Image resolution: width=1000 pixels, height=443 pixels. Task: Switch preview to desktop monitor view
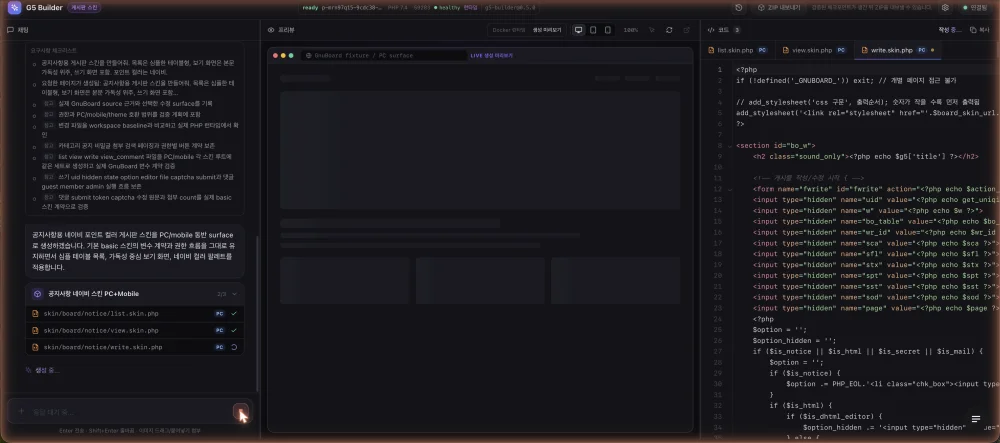click(x=578, y=30)
